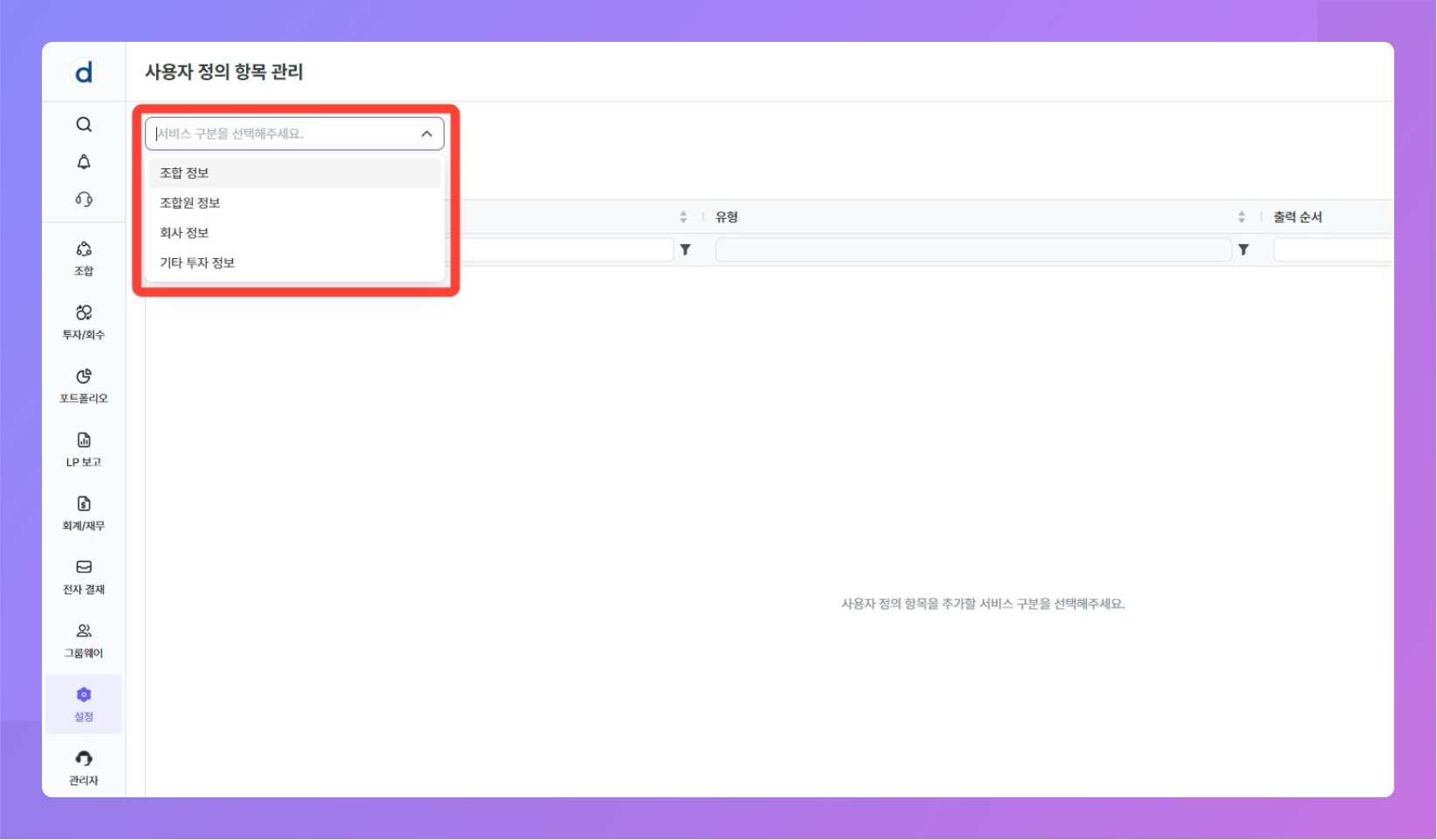Click filter funnel icon beside 유형 filter
The width and height of the screenshot is (1437, 840).
(x=1243, y=250)
